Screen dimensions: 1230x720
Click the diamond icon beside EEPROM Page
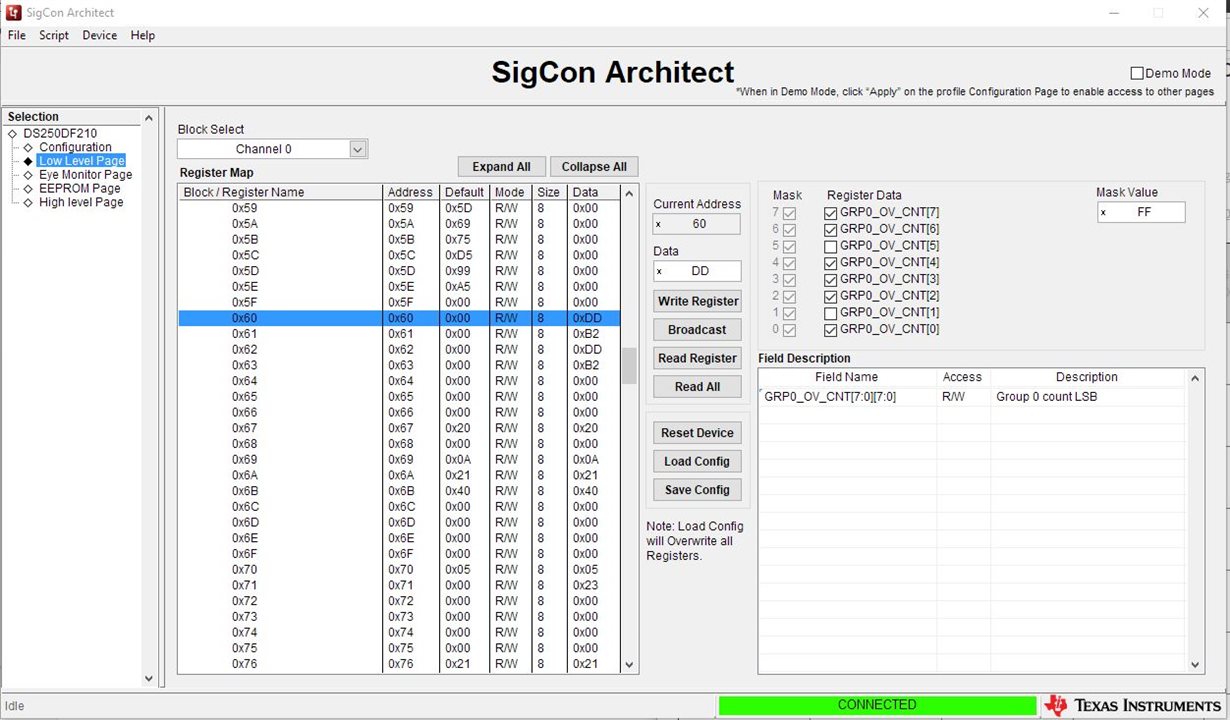(x=28, y=188)
